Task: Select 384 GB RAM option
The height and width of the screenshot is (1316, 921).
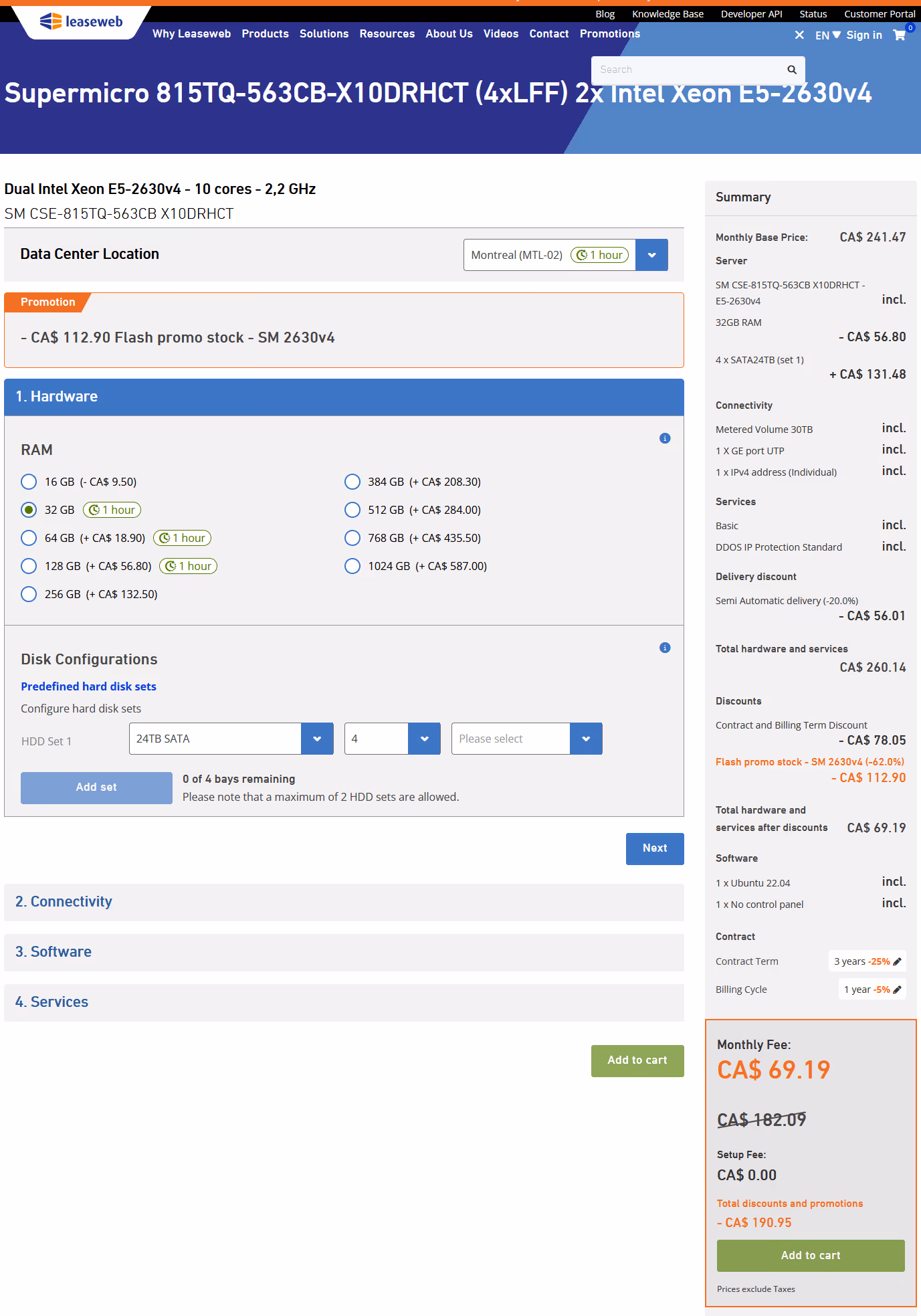Action: 352,482
